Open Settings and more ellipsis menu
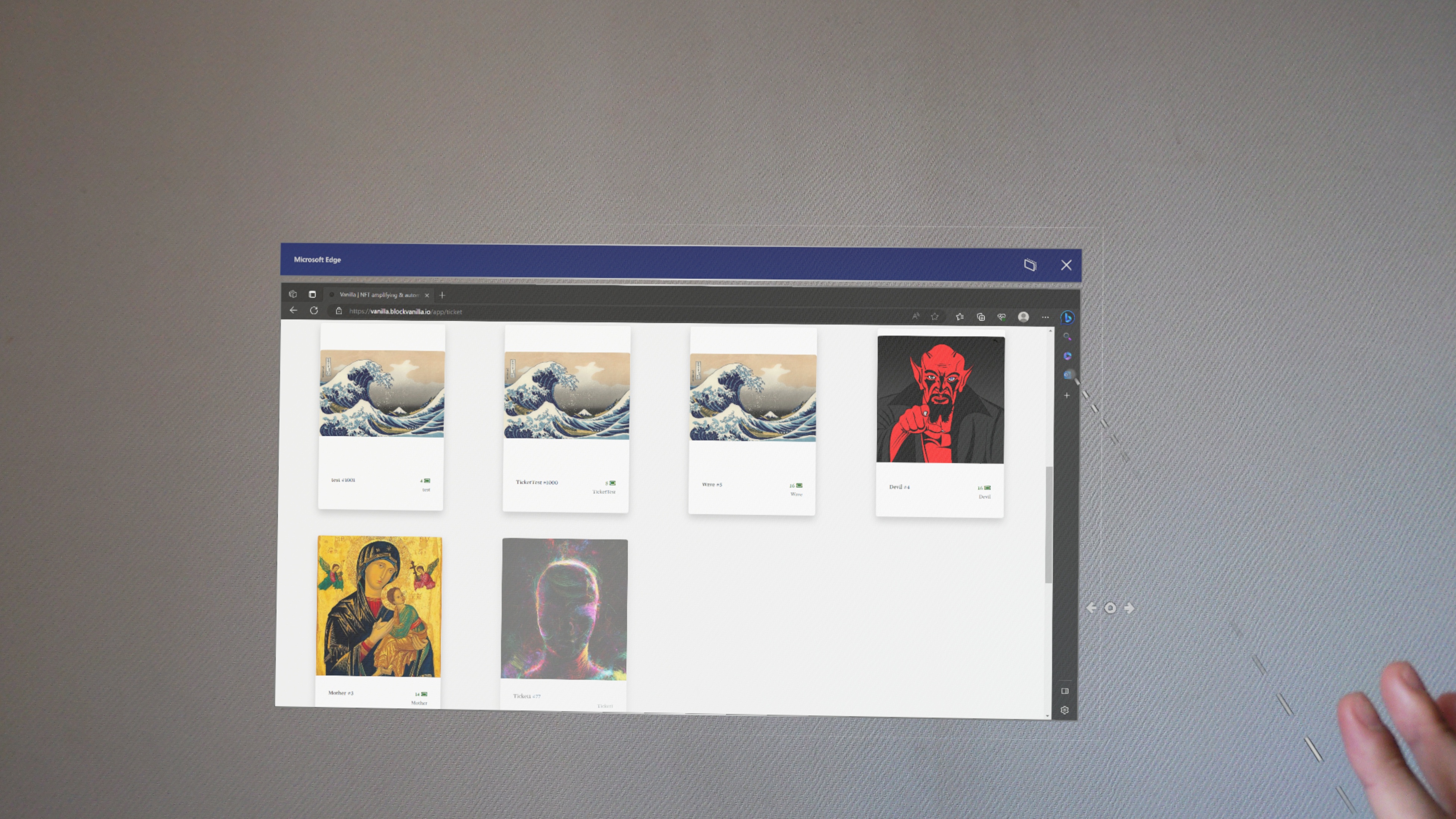Screen dimensions: 1456x819 pyautogui.click(x=1045, y=317)
